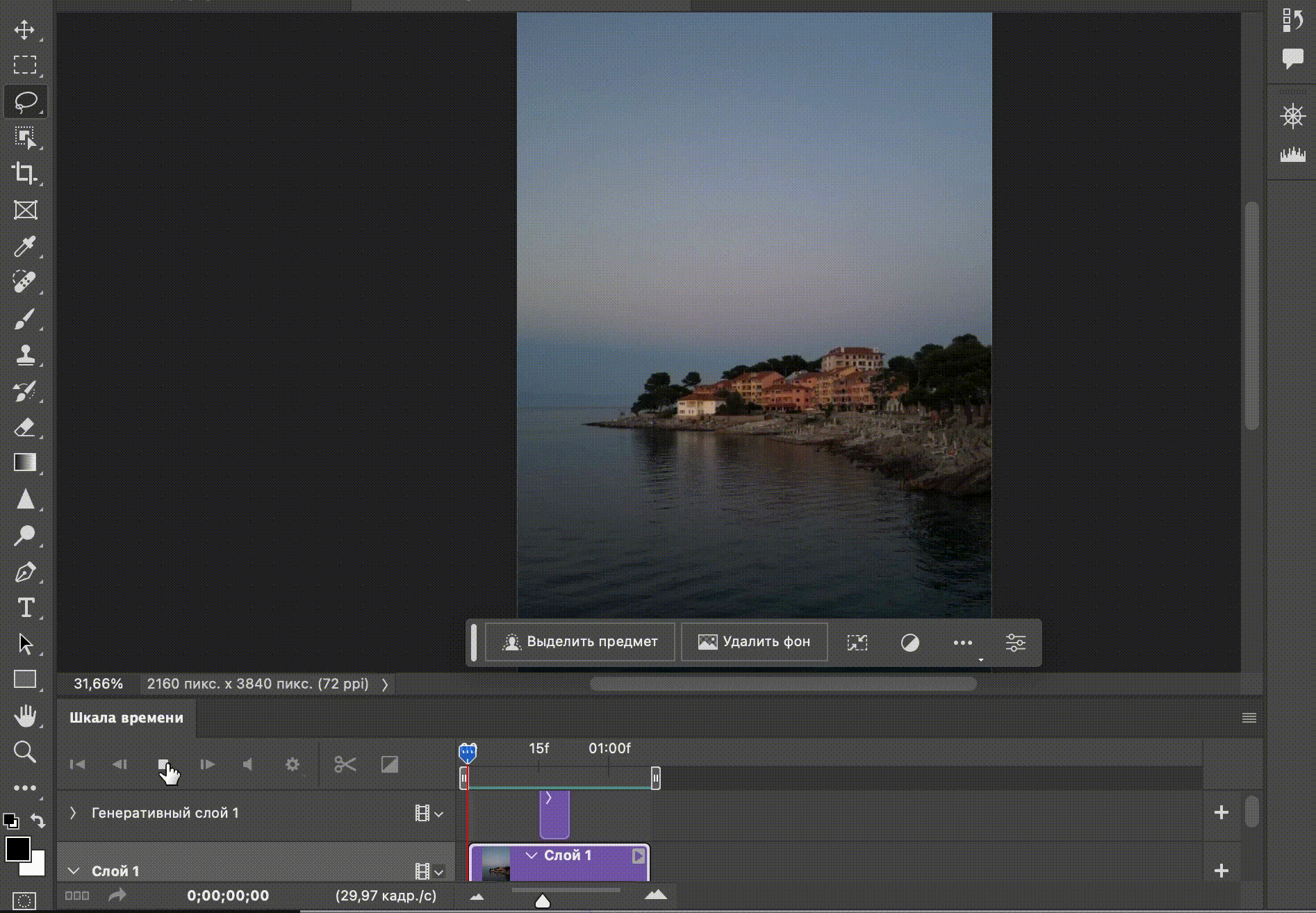Viewport: 1316px width, 913px height.
Task: Pick the Eyedropper tool
Action: 25,246
